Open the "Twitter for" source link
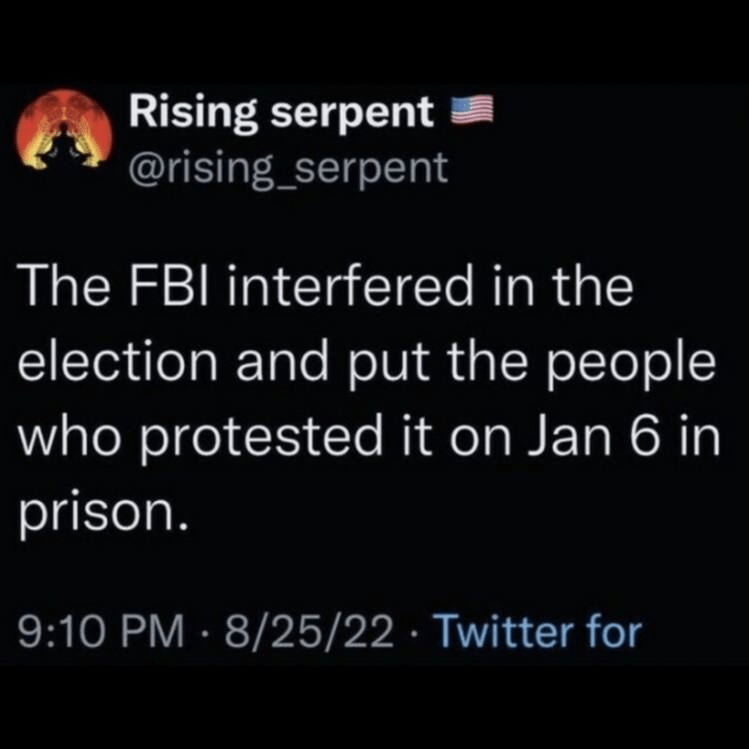Viewport: 749px width, 749px height. [540, 631]
